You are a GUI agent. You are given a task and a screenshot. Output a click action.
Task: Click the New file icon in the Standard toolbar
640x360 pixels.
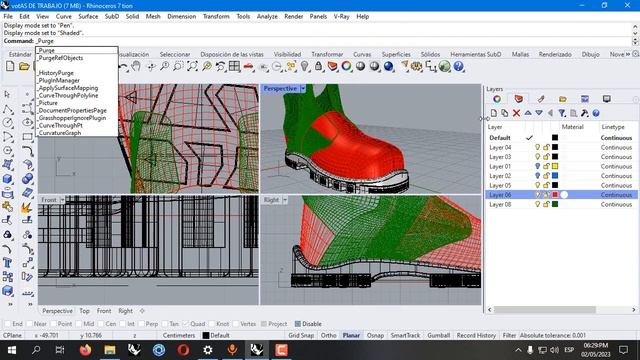click(10, 66)
